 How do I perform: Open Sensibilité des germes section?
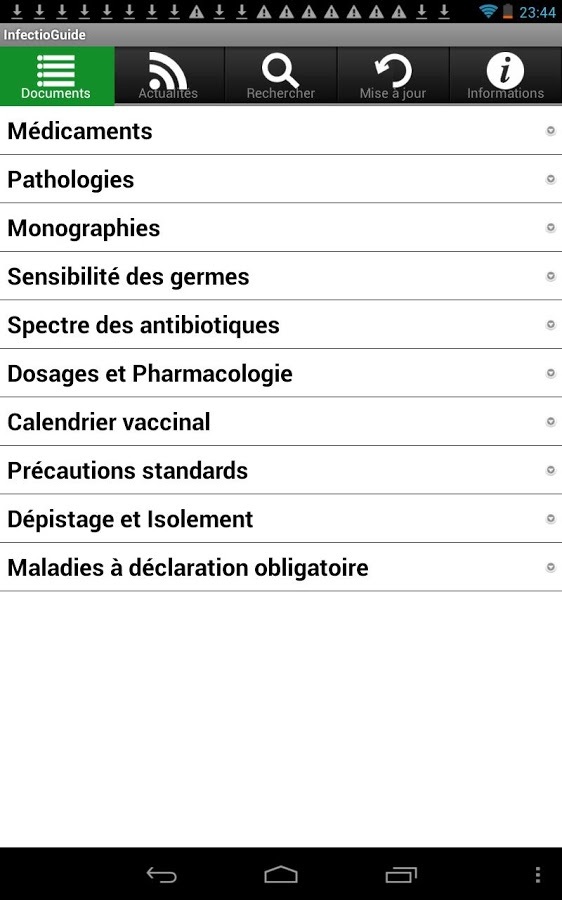pyautogui.click(x=281, y=276)
